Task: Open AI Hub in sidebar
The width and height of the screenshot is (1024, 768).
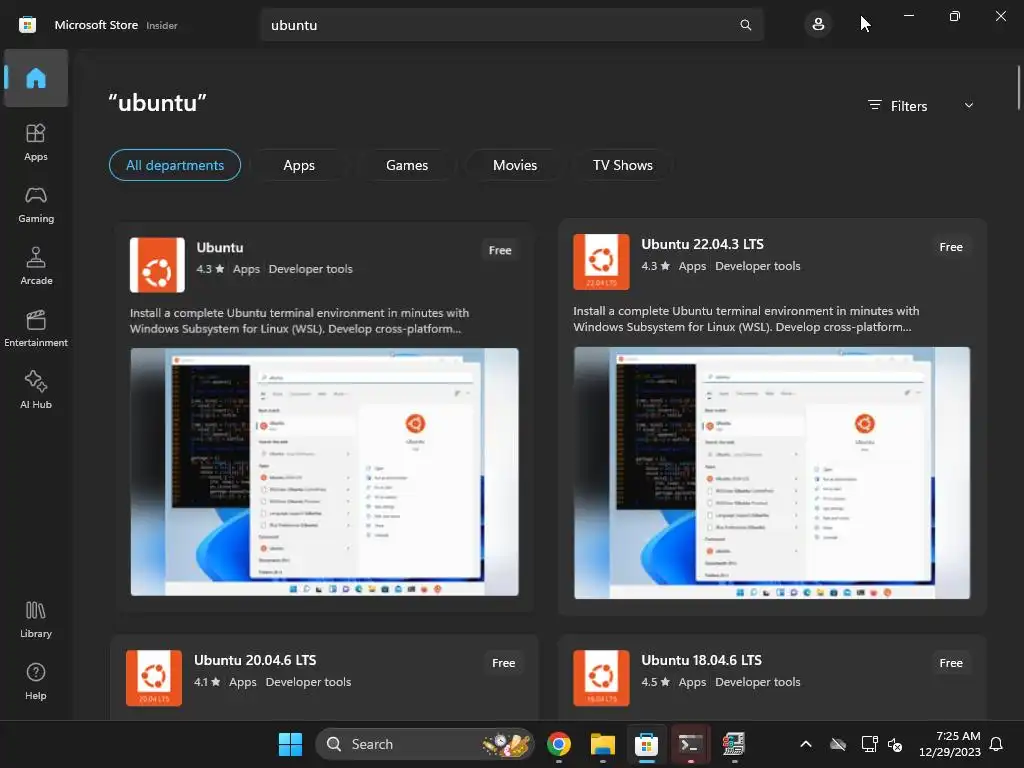Action: coord(36,391)
